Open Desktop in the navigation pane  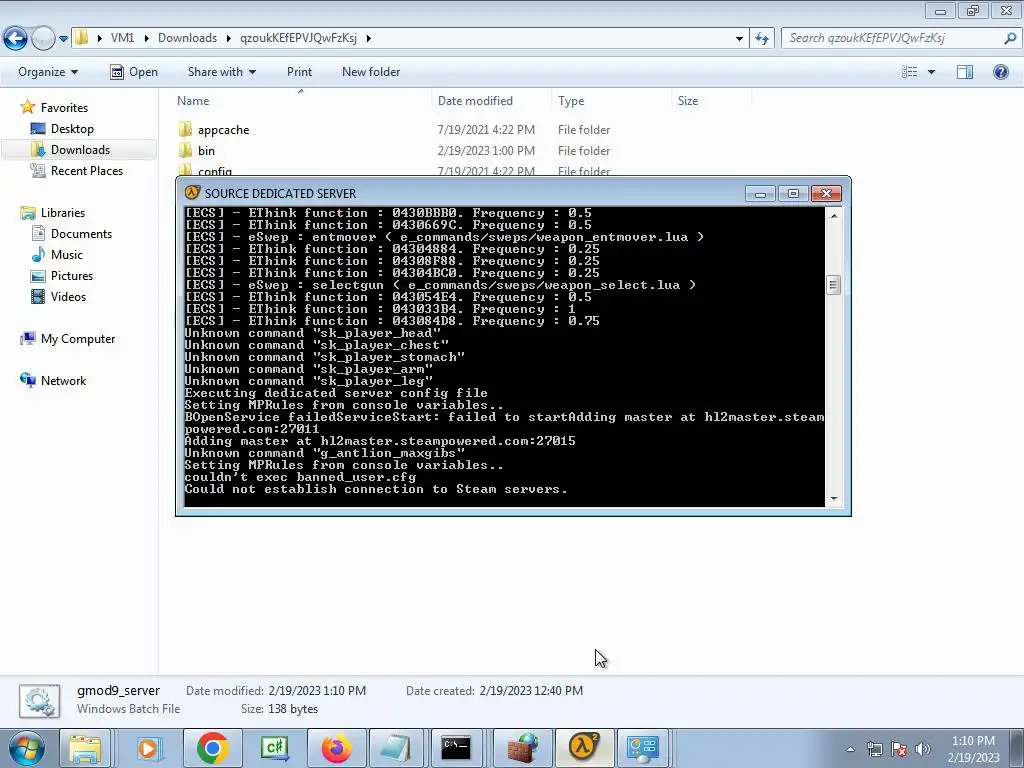(72, 129)
